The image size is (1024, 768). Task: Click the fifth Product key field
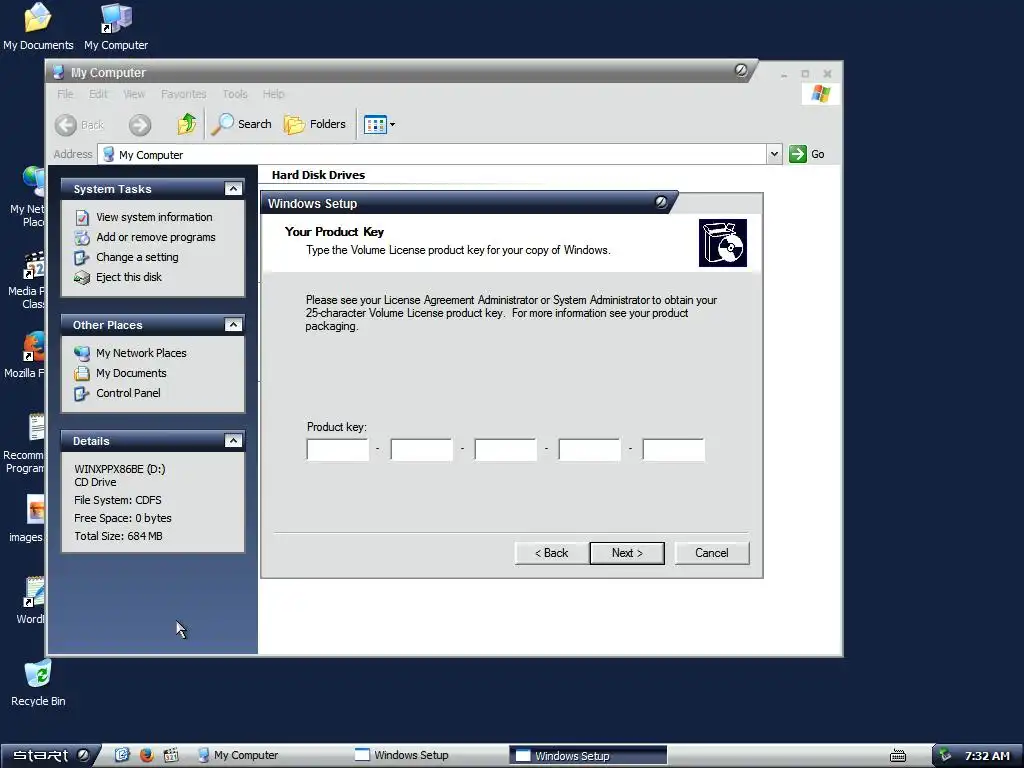[x=673, y=449]
